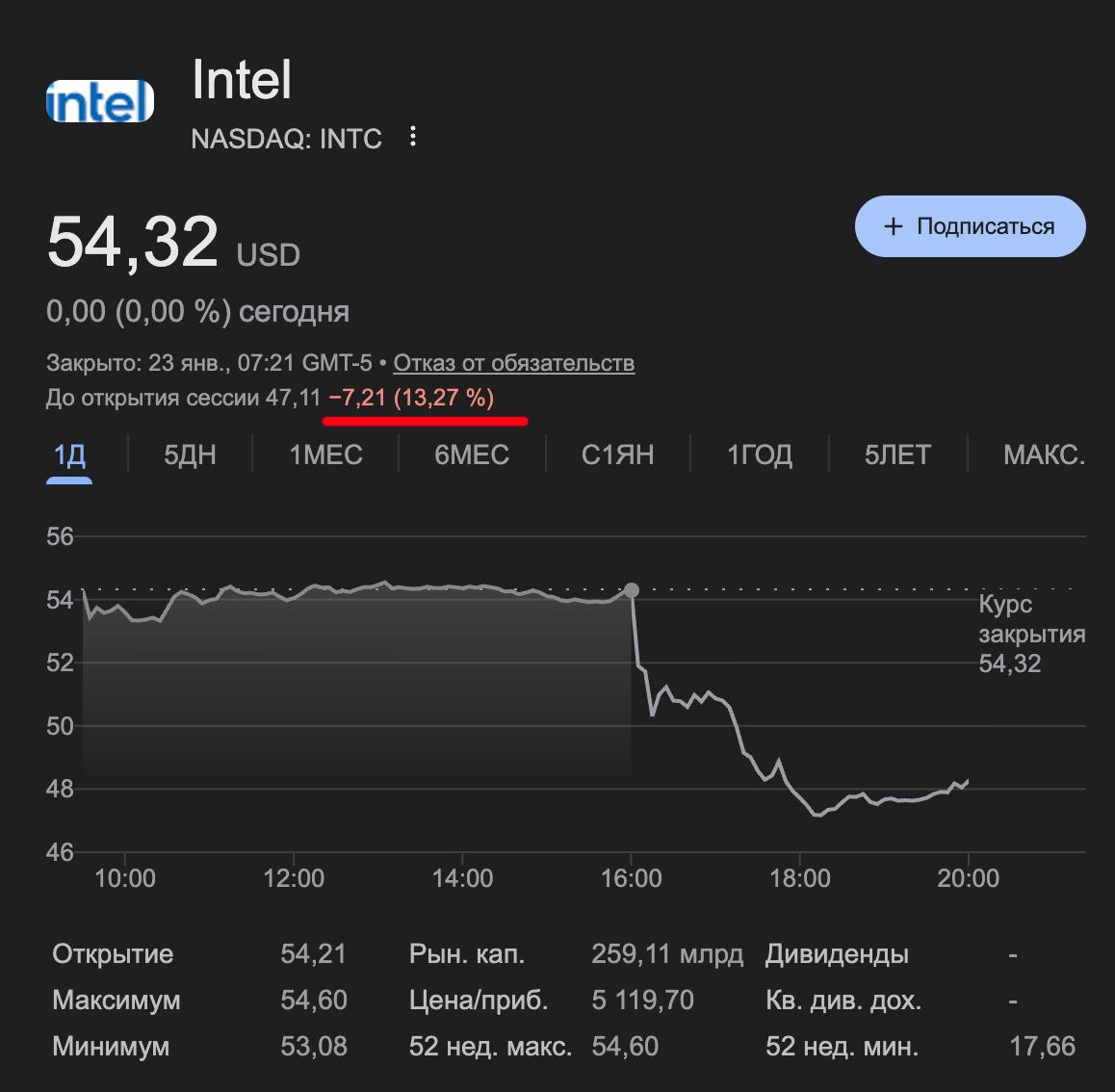
Task: Click the Intel logo icon
Action: coord(100,101)
